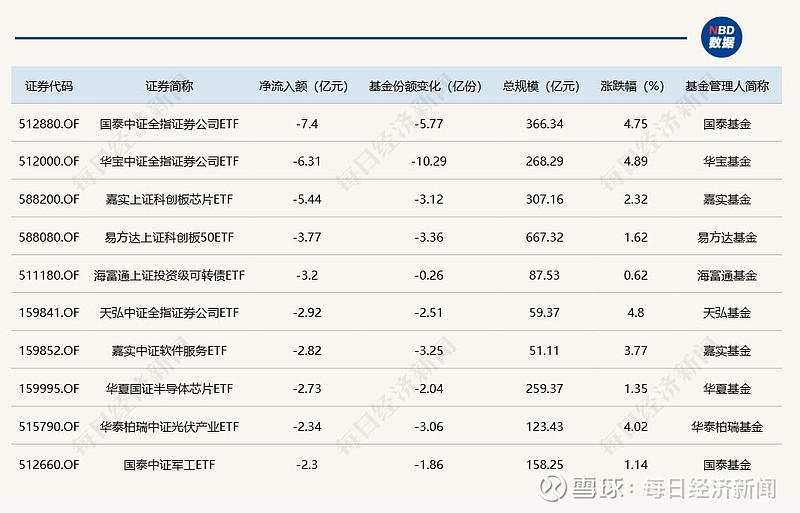Click the 基金管理人简称 column header
The height and width of the screenshot is (513, 800).
coord(727,86)
